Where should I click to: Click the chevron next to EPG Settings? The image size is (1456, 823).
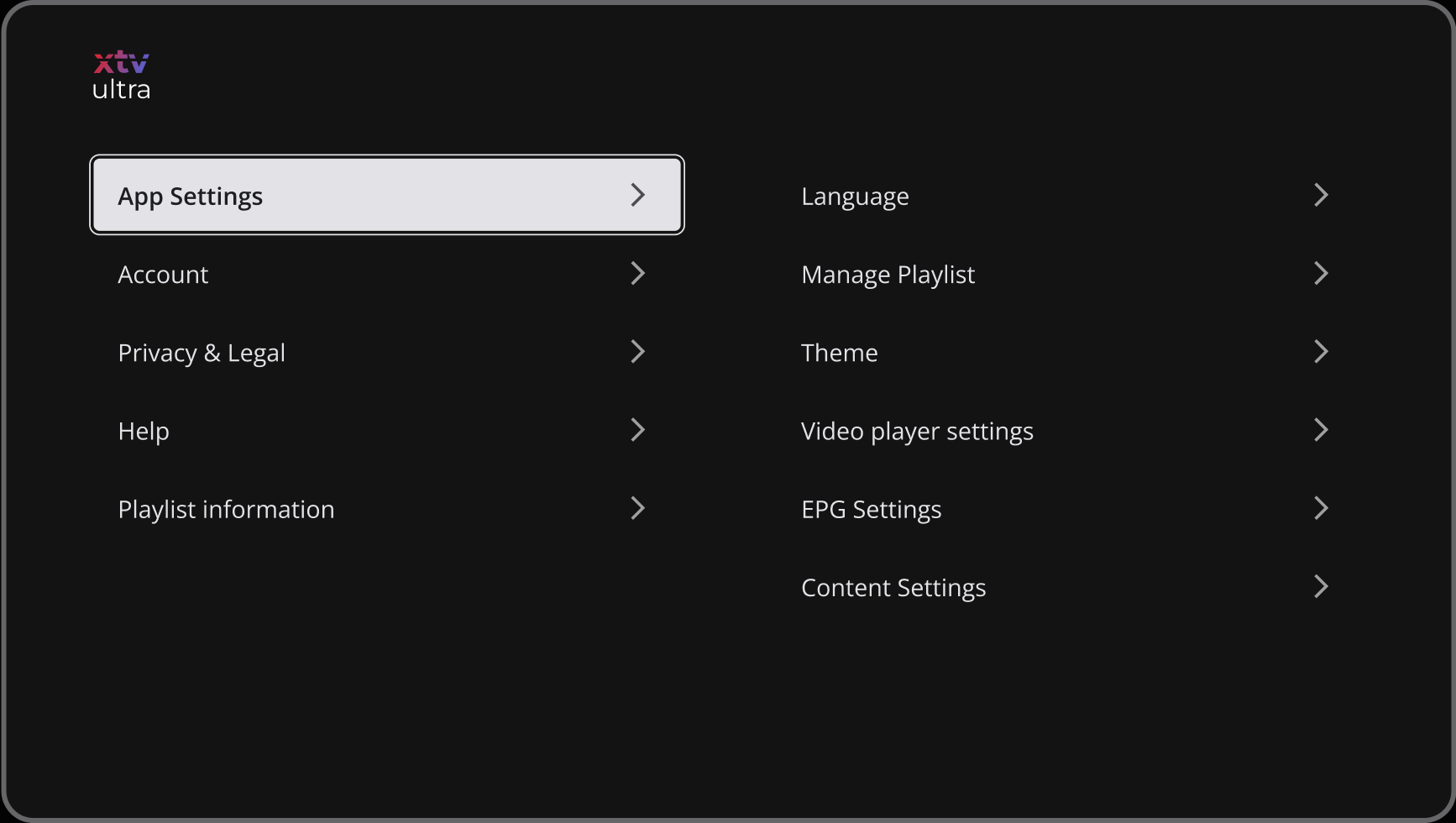1322,507
